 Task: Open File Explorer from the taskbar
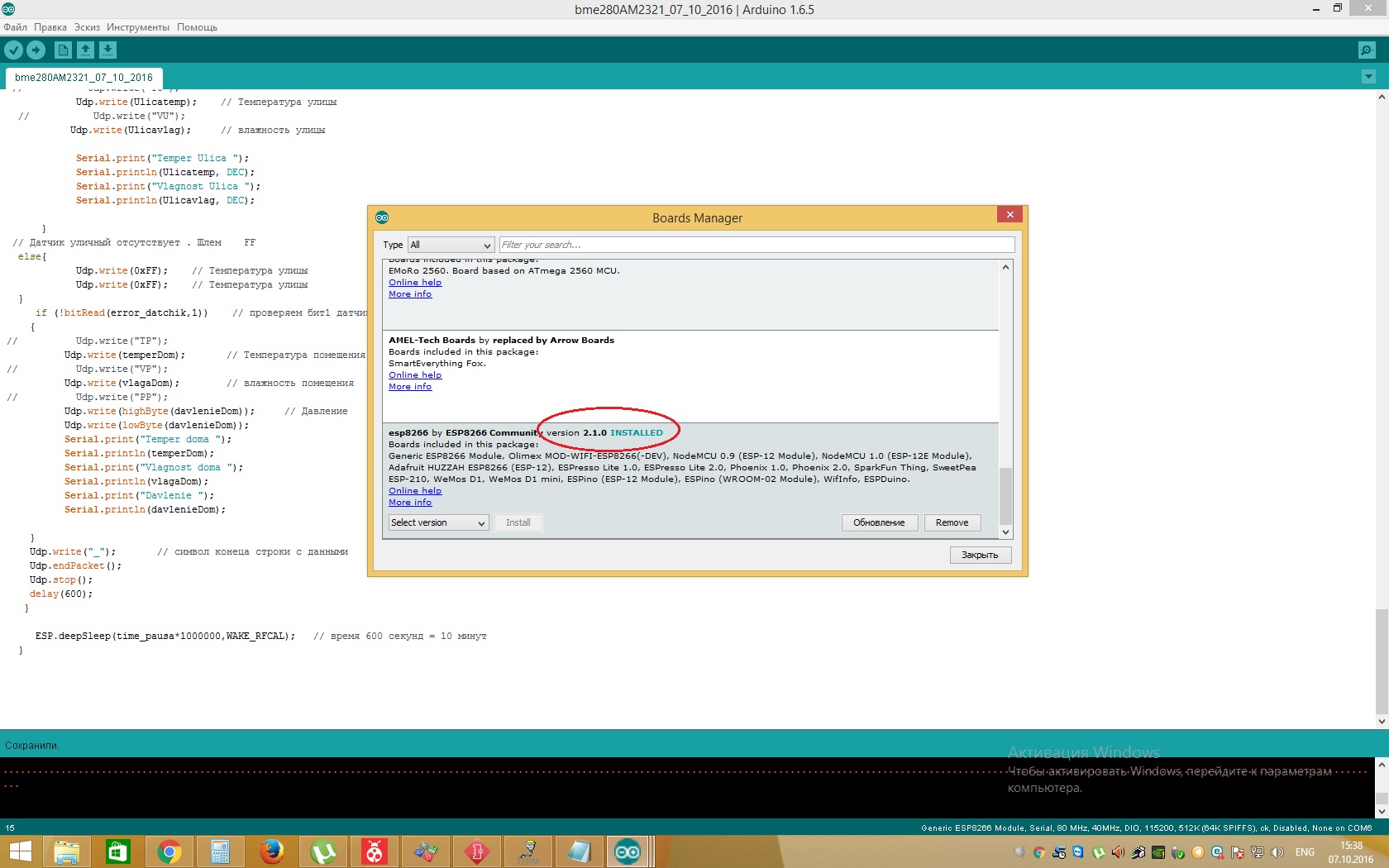(67, 851)
